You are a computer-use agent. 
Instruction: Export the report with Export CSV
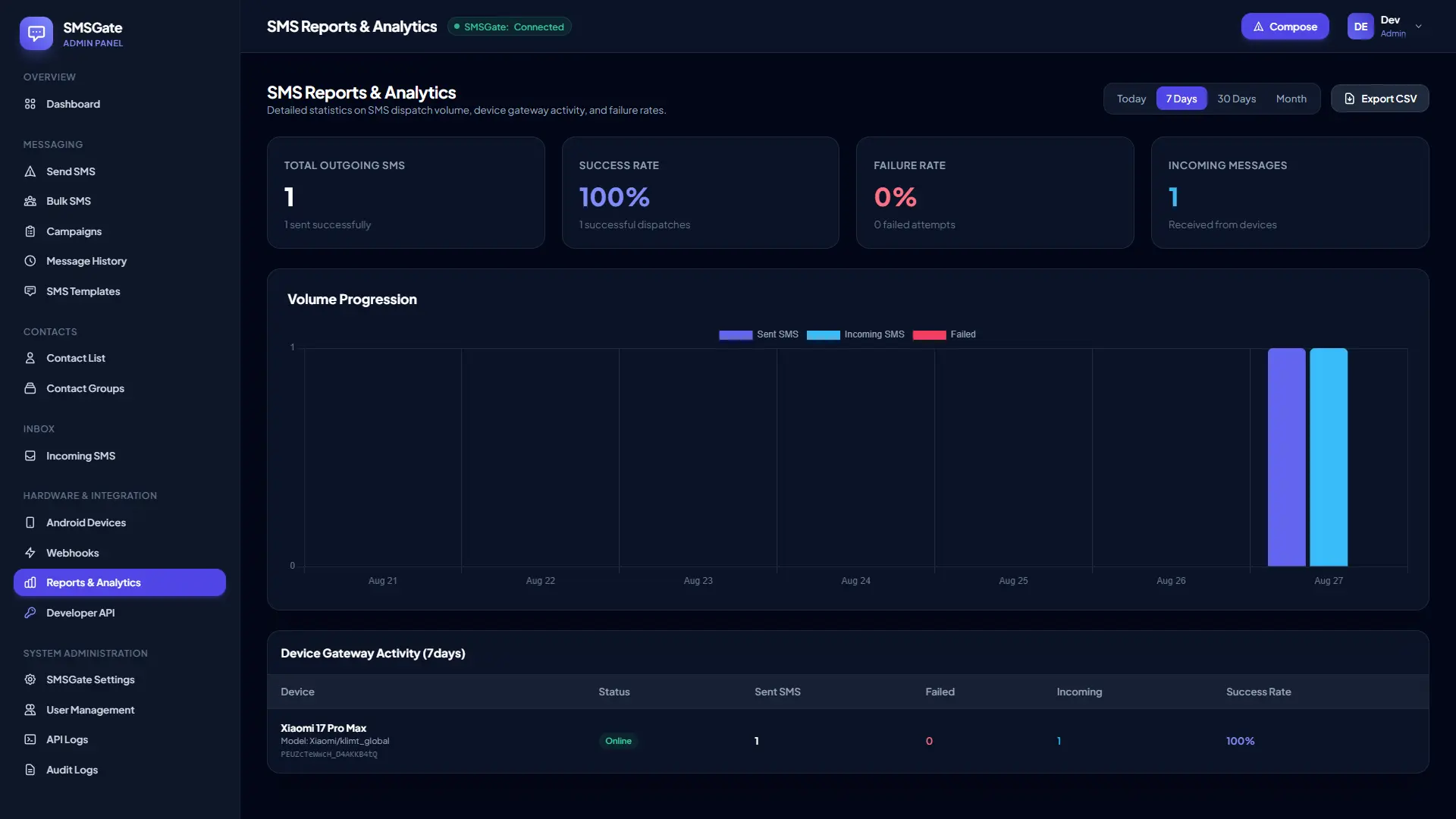tap(1379, 99)
